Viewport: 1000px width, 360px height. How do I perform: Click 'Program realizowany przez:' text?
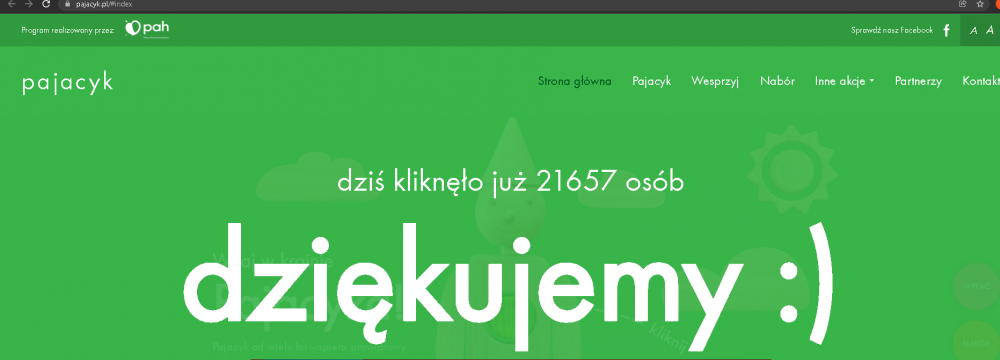point(68,30)
